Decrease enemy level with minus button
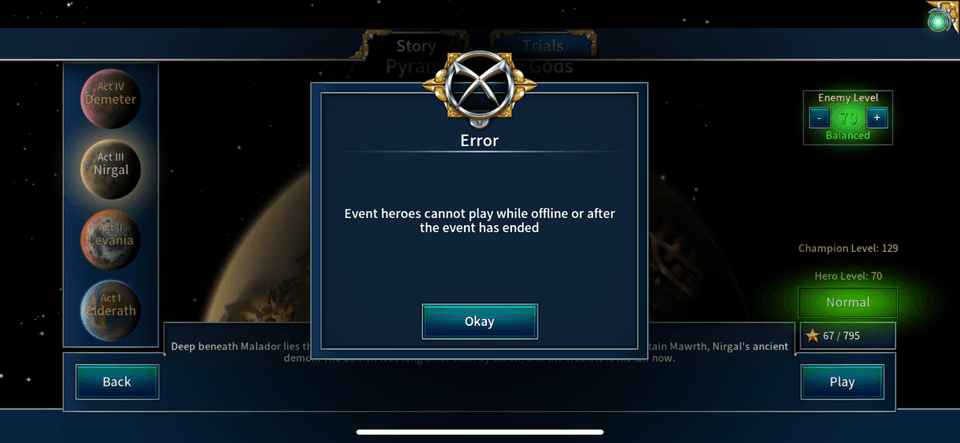Viewport: 960px width, 443px height. click(820, 117)
